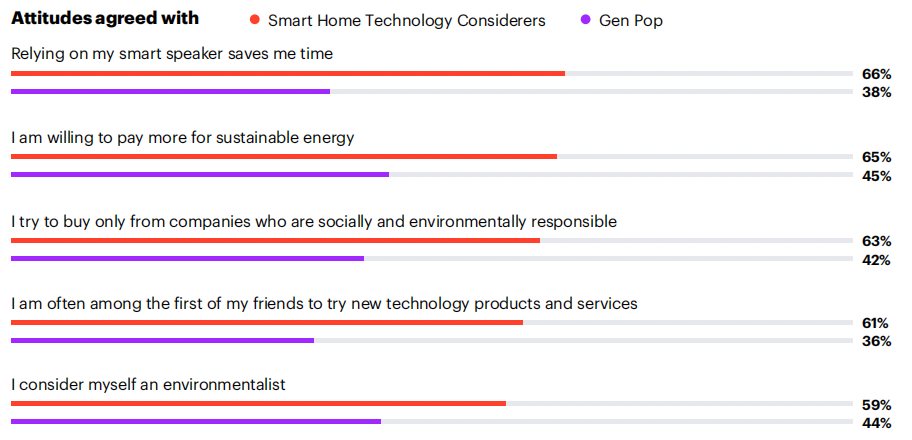Click the first to try new technology statement
The width and height of the screenshot is (912, 440).
point(325,304)
